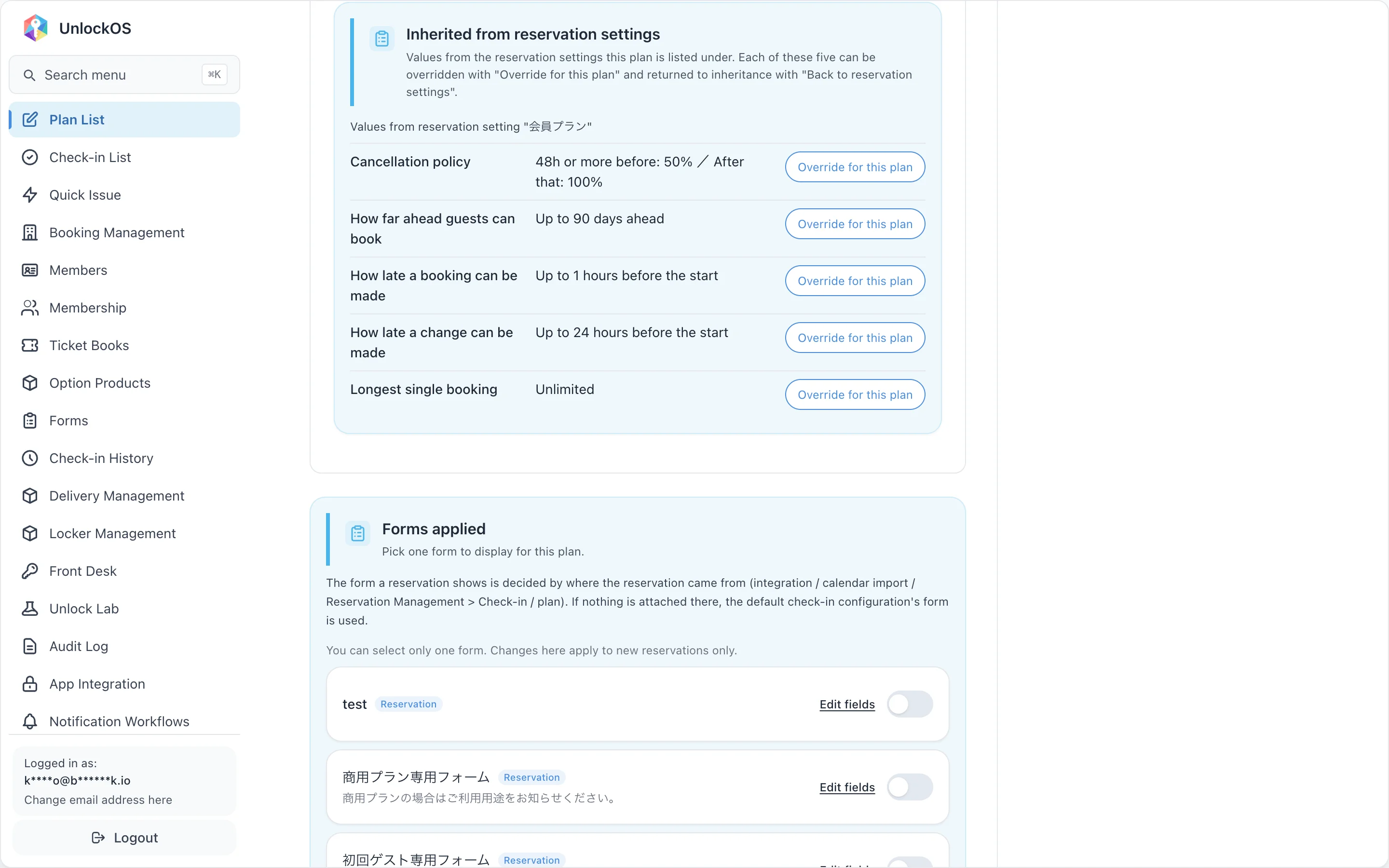Enable the test form toggle
This screenshot has width=1389, height=868.
[x=910, y=704]
